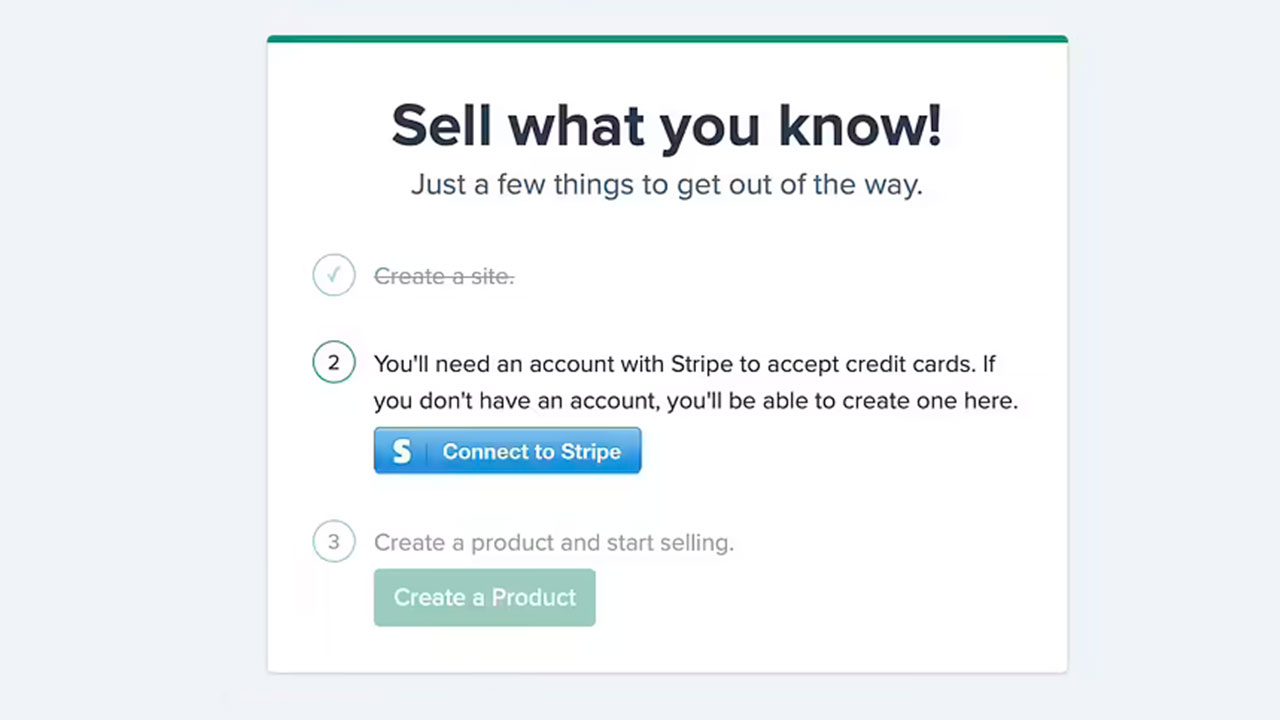Click the Create a product and start selling text
The height and width of the screenshot is (720, 1280).
pos(554,543)
